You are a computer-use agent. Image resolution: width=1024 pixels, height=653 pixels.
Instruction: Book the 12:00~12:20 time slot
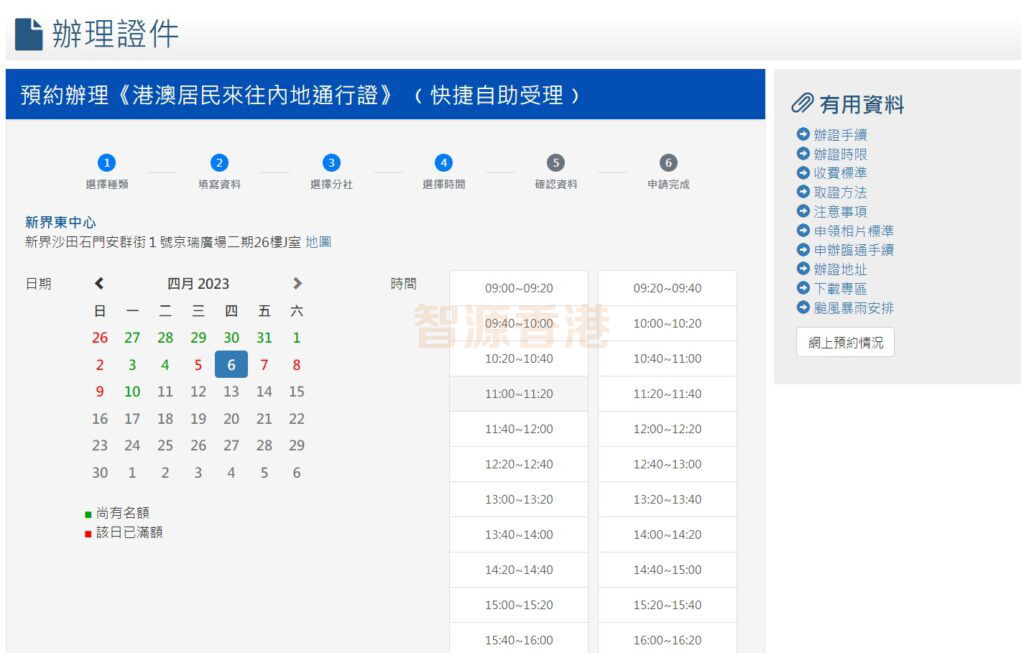667,429
